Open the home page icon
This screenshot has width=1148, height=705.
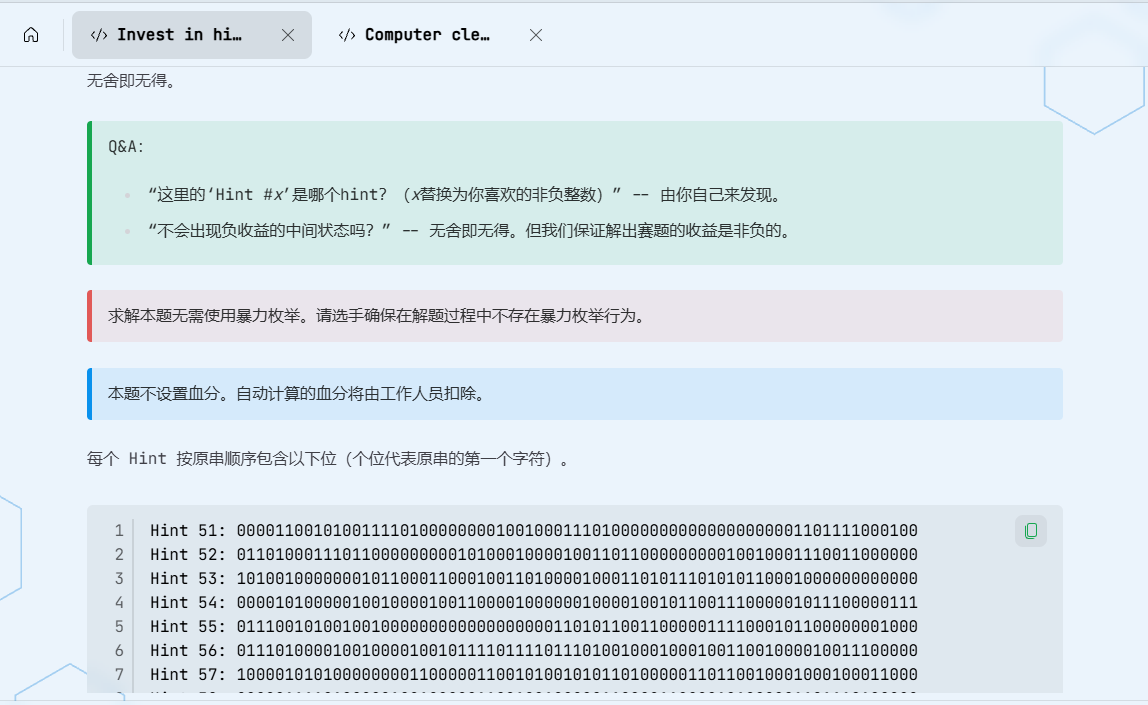pyautogui.click(x=31, y=34)
